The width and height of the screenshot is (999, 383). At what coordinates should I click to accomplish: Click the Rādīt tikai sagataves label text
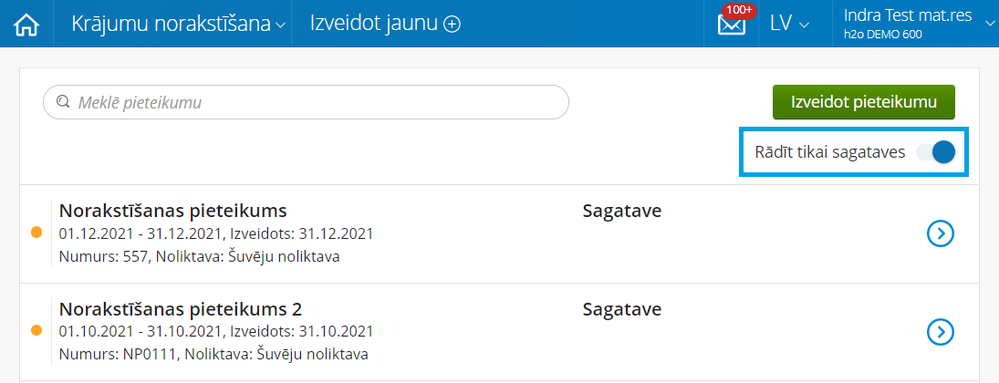pos(830,153)
